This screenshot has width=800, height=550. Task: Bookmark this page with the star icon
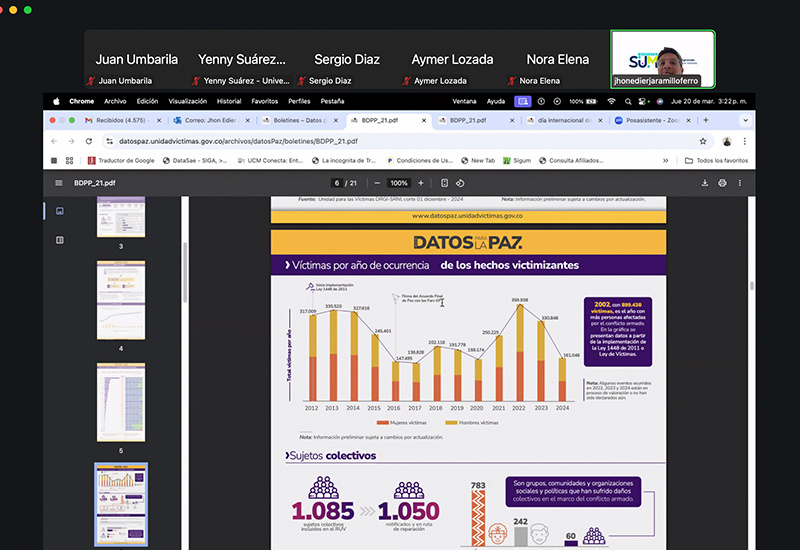703,141
